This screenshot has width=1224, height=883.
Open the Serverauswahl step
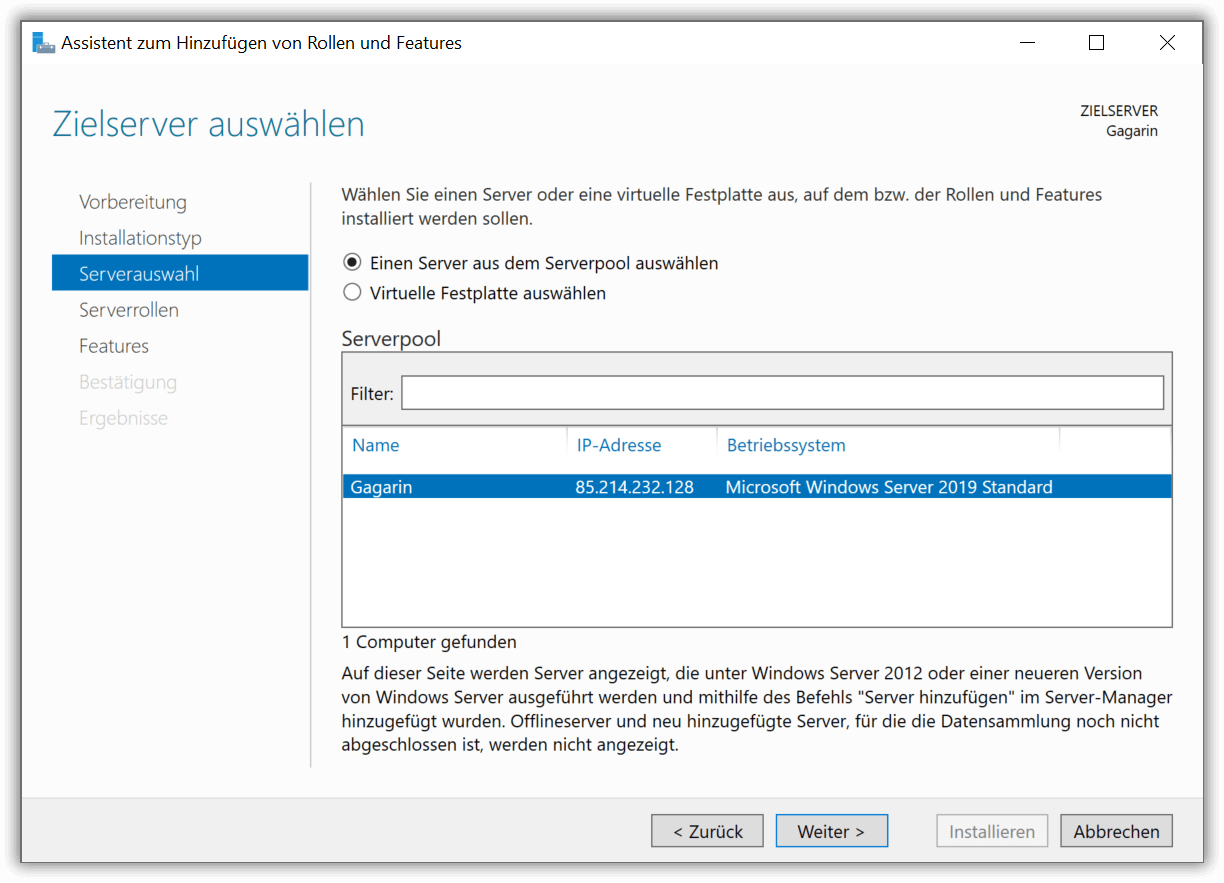[x=180, y=273]
